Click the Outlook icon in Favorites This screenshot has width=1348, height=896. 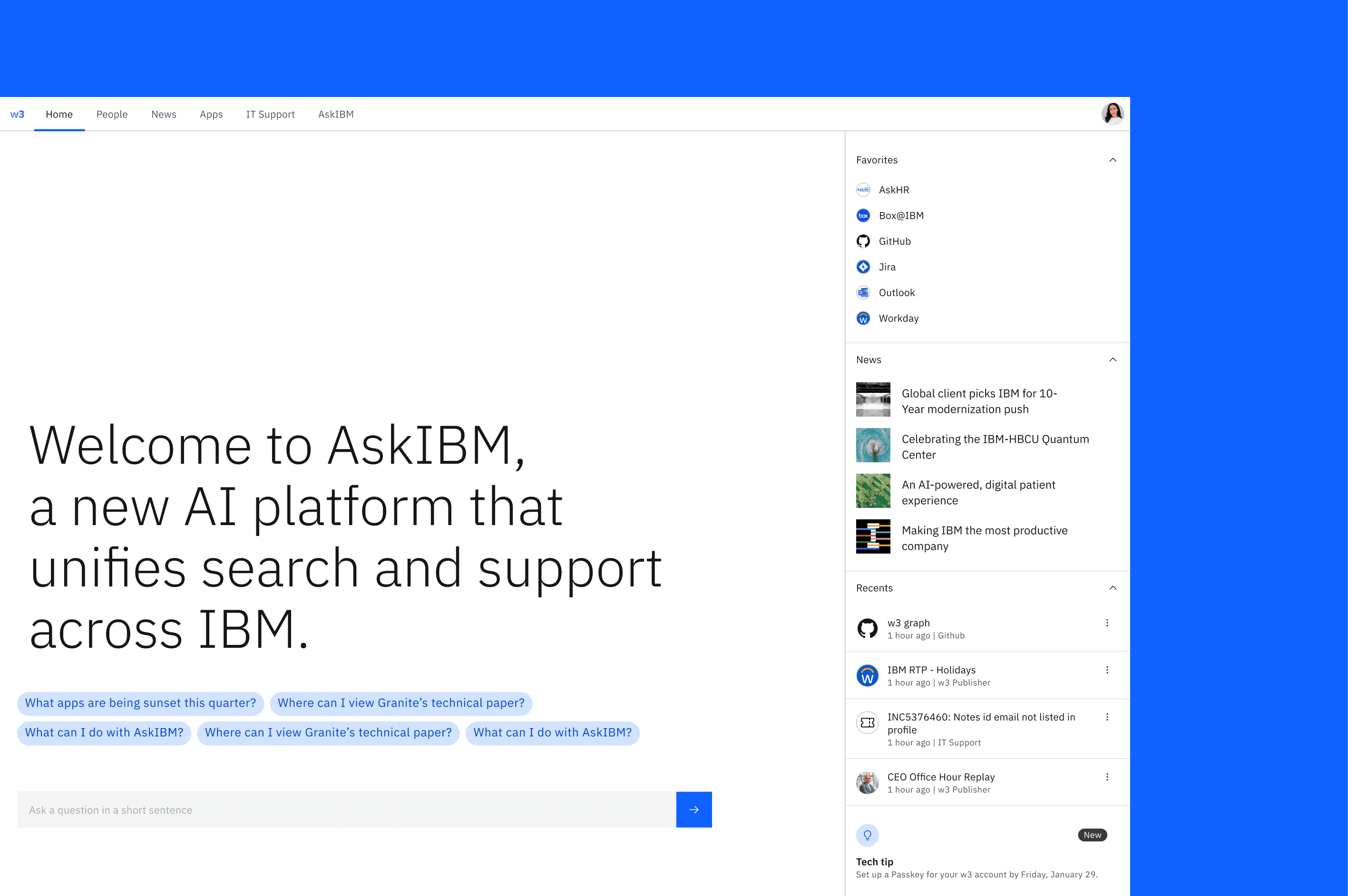coord(863,292)
